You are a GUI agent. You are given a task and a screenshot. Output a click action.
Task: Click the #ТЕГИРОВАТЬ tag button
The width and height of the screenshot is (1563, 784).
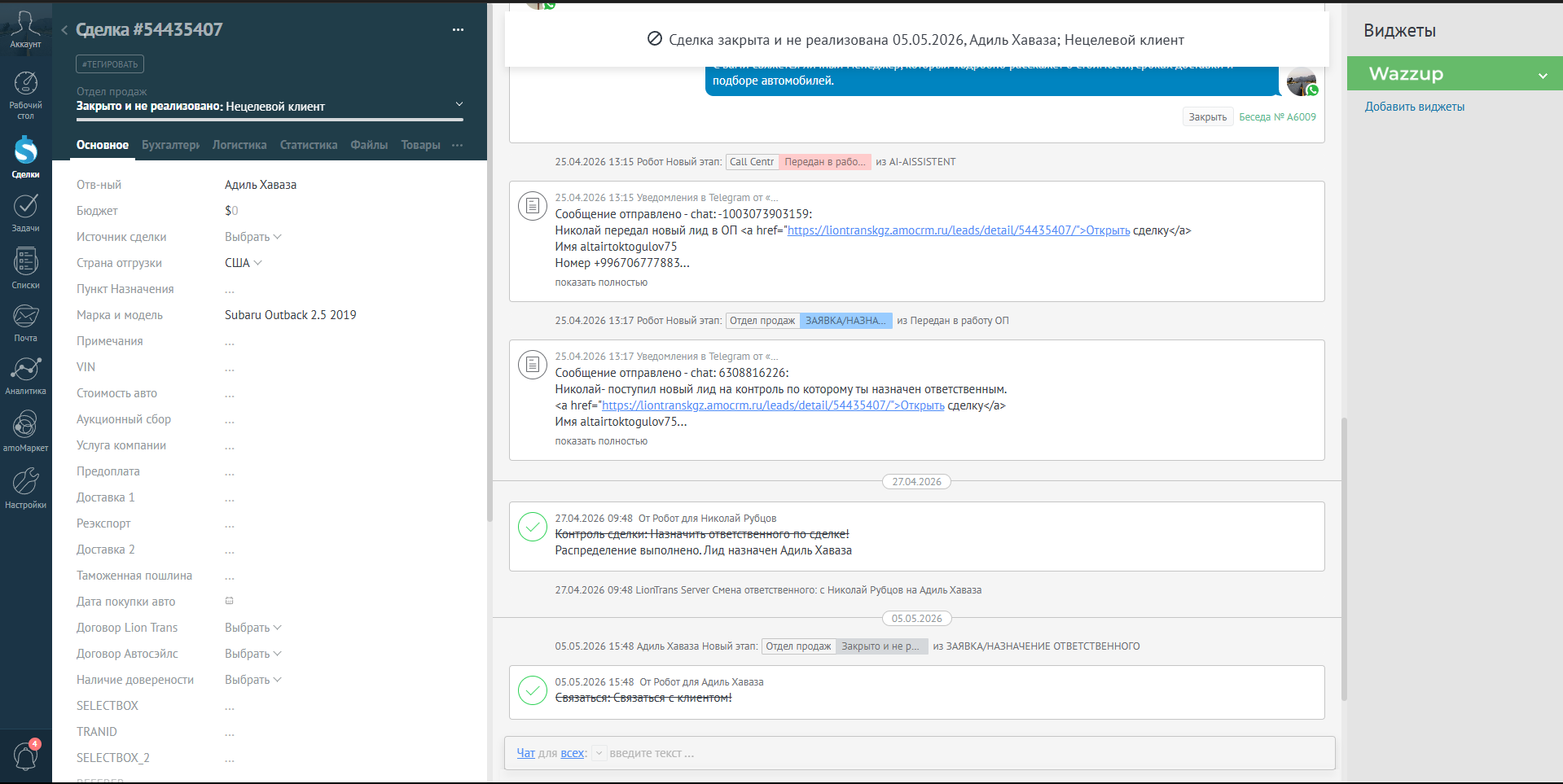click(110, 64)
